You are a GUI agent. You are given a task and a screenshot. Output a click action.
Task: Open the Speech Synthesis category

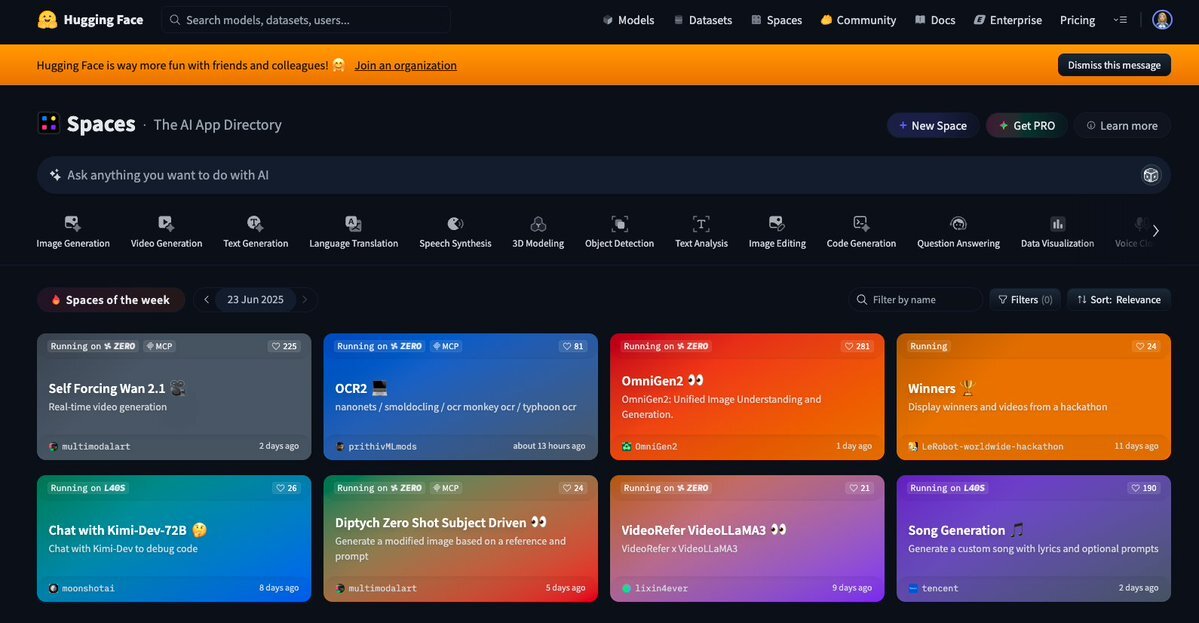455,232
